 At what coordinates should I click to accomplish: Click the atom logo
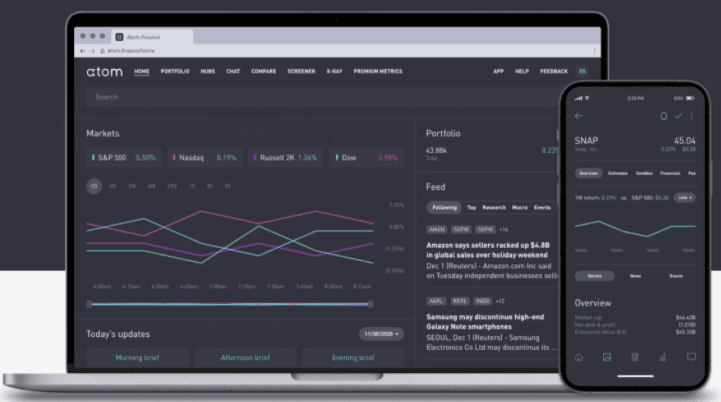pyautogui.click(x=102, y=71)
